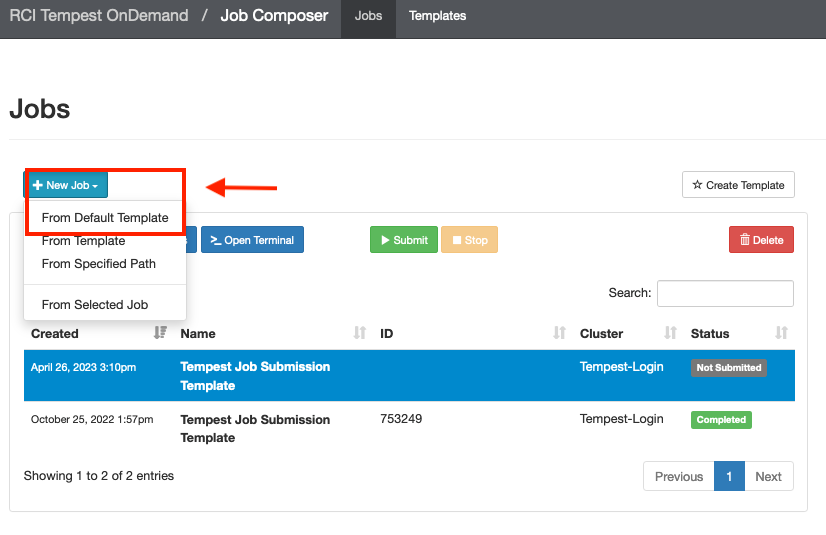Choose From Default Template option

pos(105,217)
